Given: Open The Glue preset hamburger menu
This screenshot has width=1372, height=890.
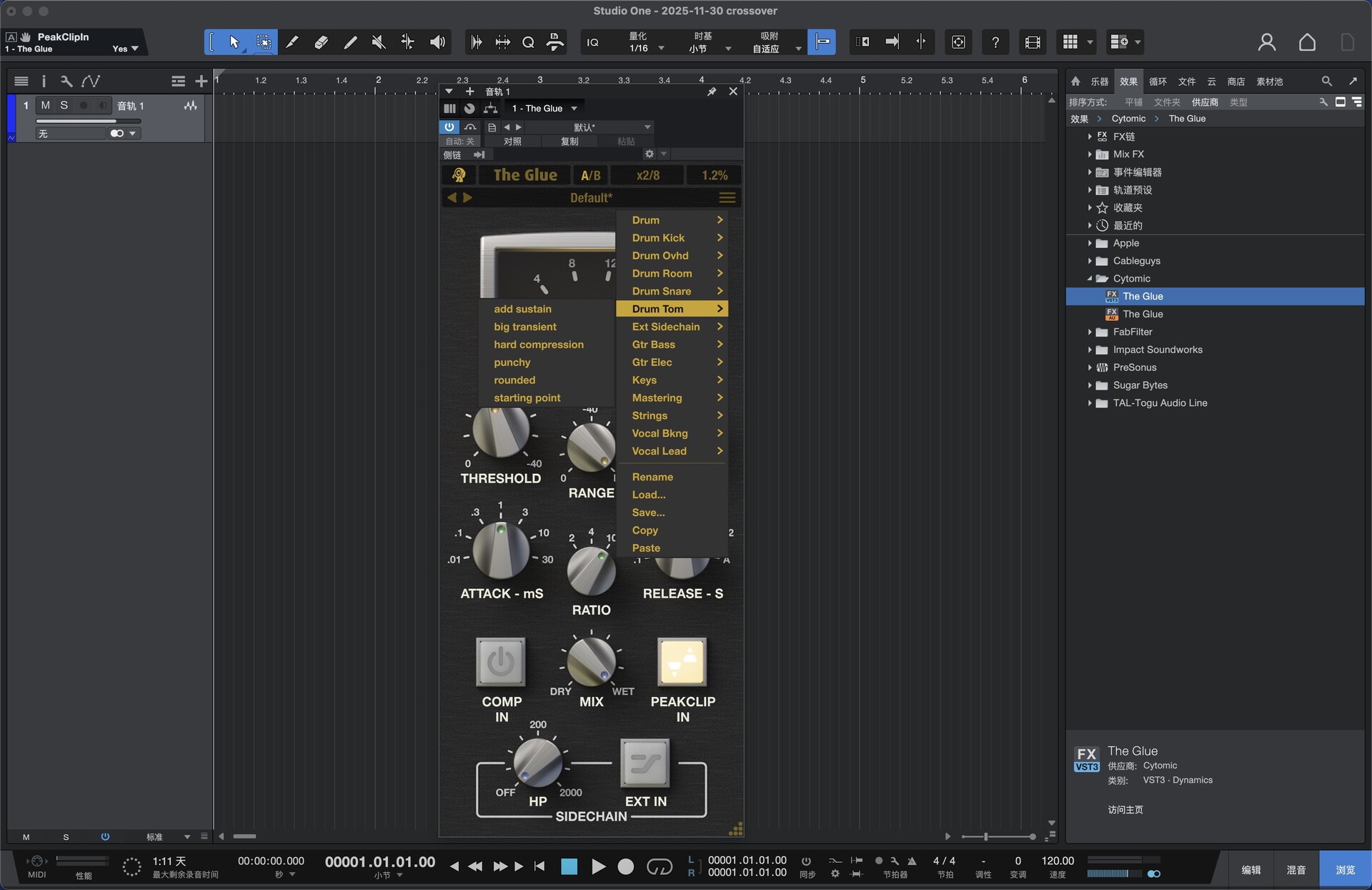Looking at the screenshot, I should (x=727, y=198).
